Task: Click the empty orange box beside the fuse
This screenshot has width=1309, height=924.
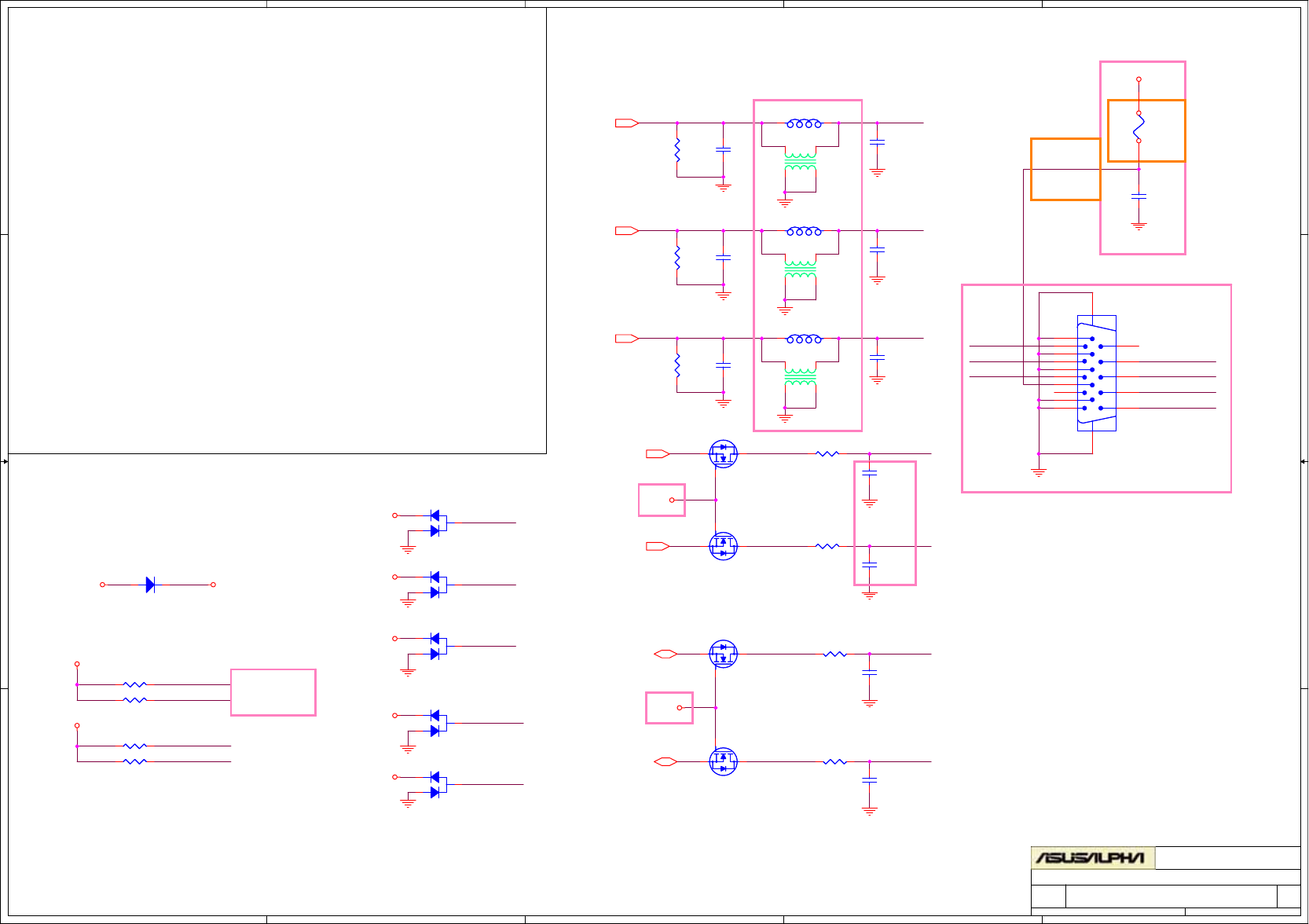Action: 1065,169
